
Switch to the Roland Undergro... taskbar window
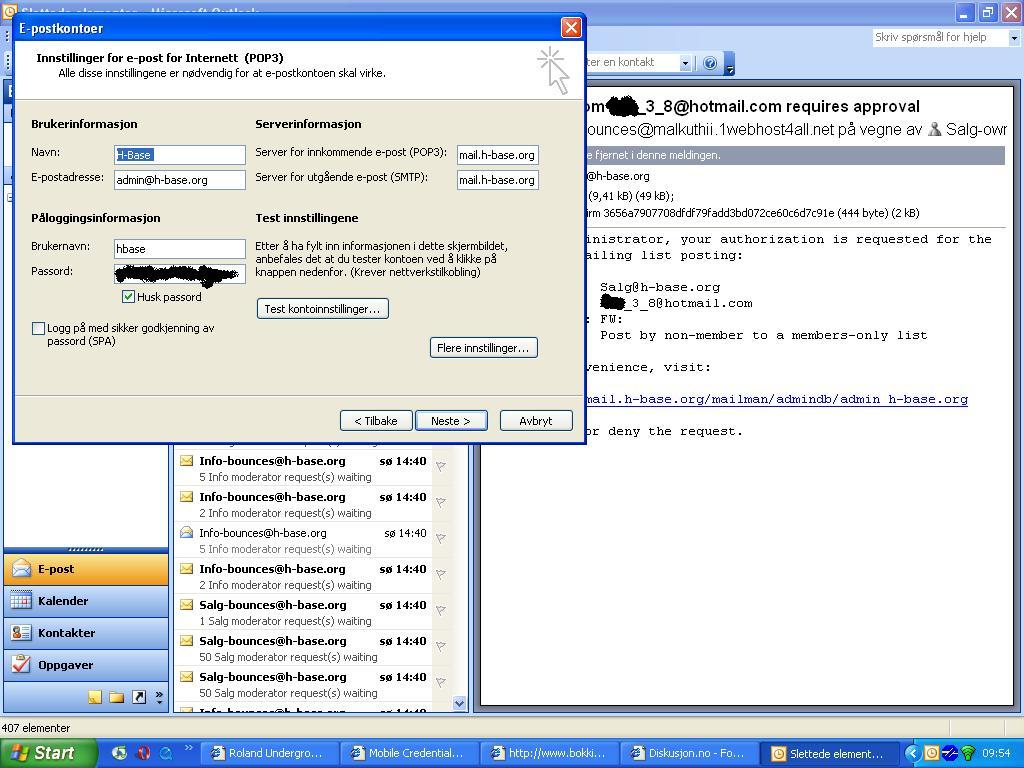tap(268, 753)
